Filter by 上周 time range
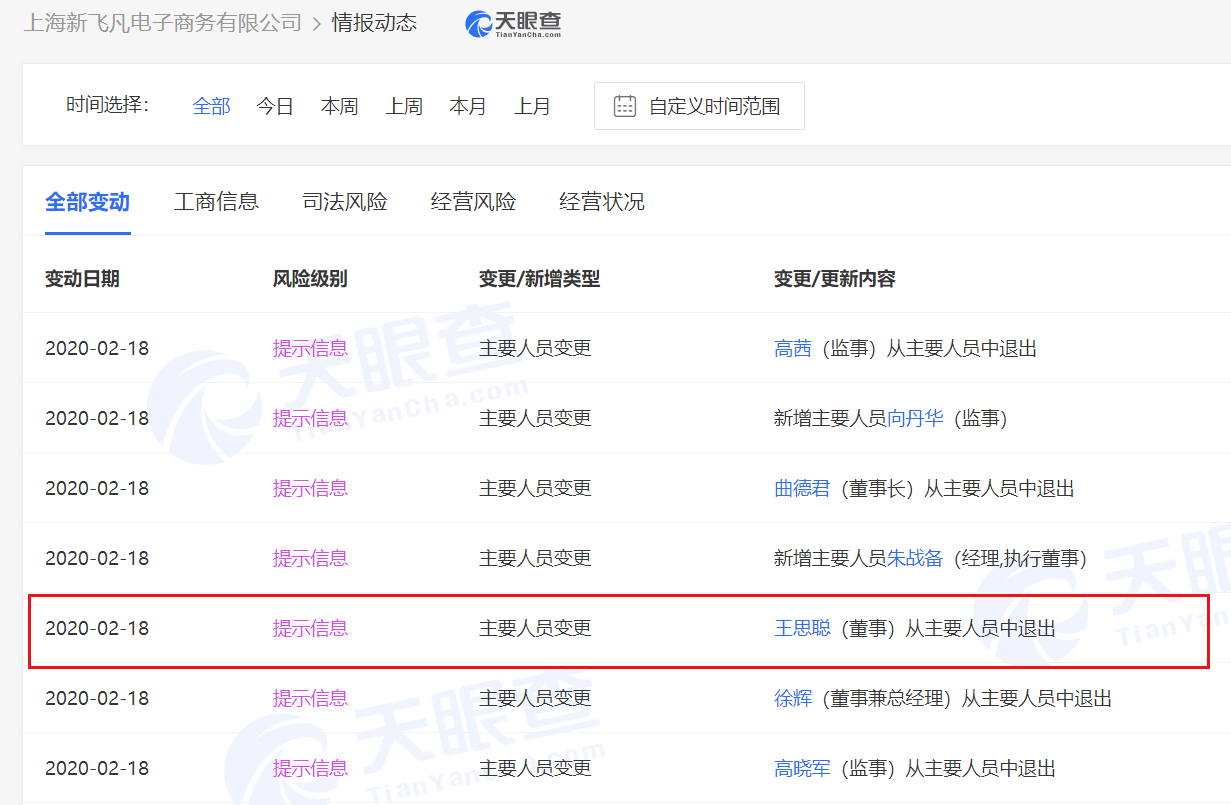The height and width of the screenshot is (805, 1231). (x=404, y=106)
